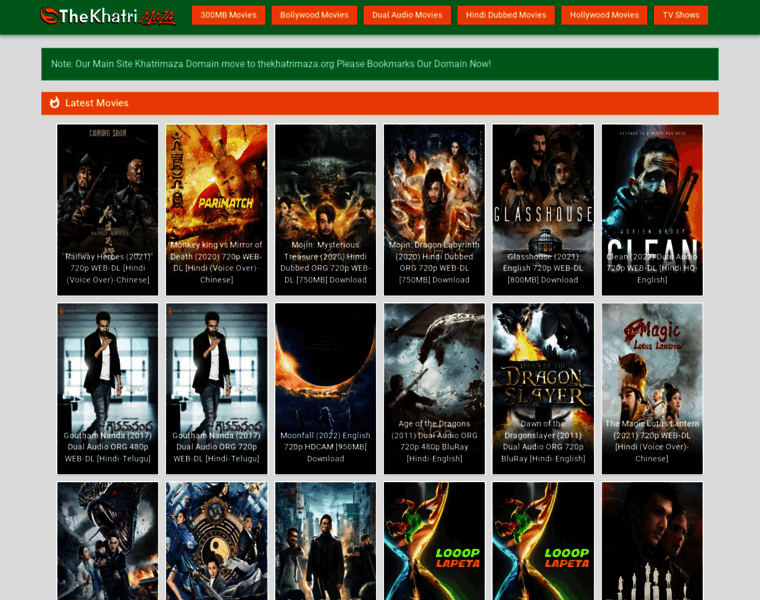Open the Clean (2022) Dual Audio poster
Viewport: 760px width, 600px height.
coord(652,209)
